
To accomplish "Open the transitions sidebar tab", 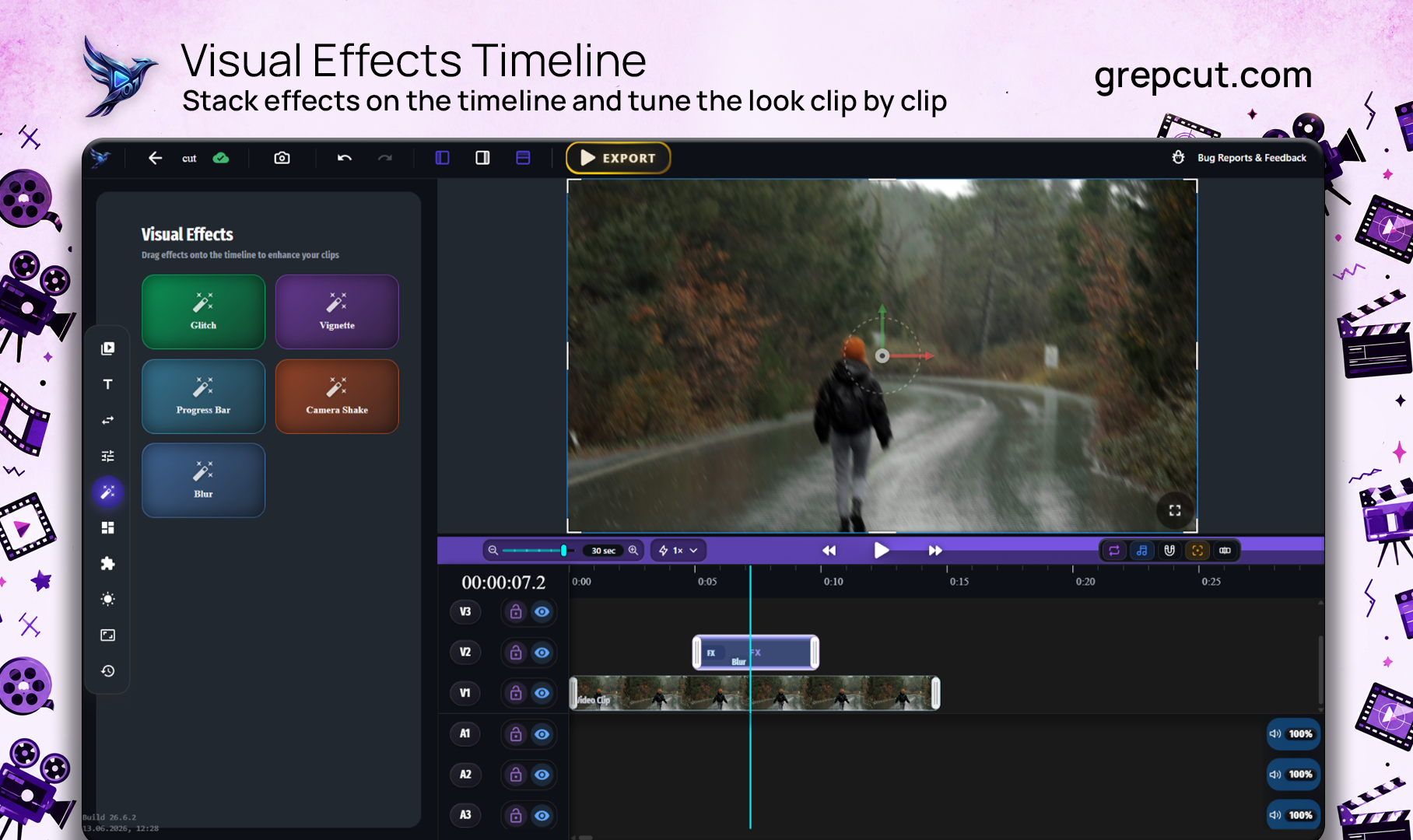I will click(x=108, y=420).
